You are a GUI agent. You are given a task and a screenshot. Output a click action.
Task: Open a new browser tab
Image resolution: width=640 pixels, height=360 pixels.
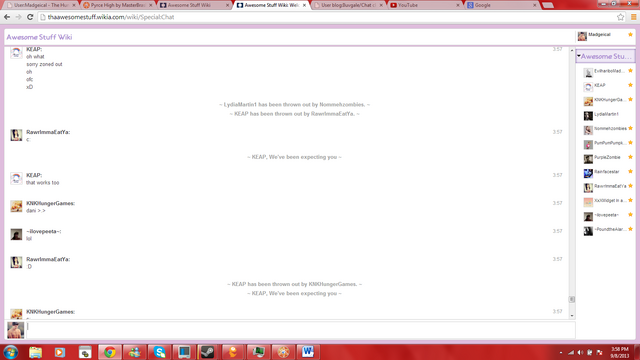coord(548,5)
